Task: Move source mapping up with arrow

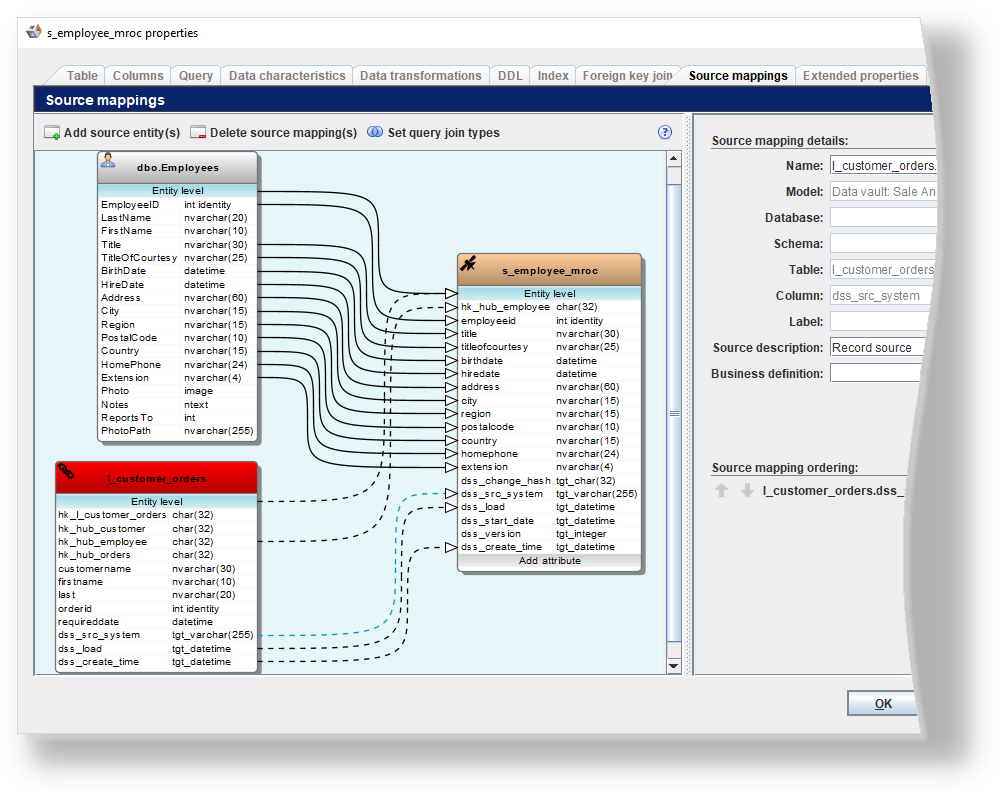Action: click(721, 490)
